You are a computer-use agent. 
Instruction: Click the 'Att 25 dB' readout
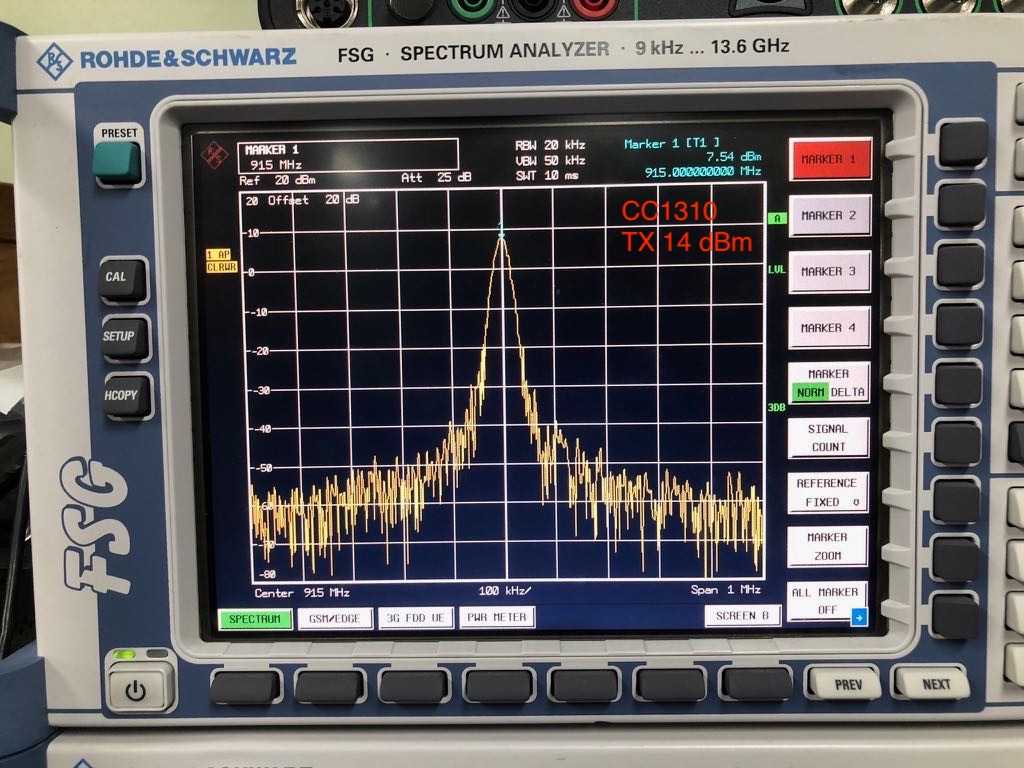(x=436, y=178)
